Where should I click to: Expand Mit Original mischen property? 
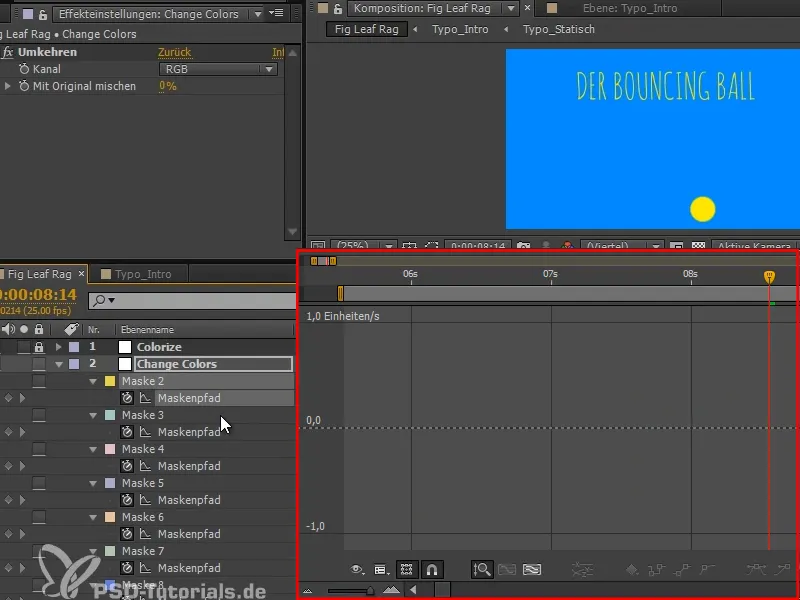[x=7, y=86]
